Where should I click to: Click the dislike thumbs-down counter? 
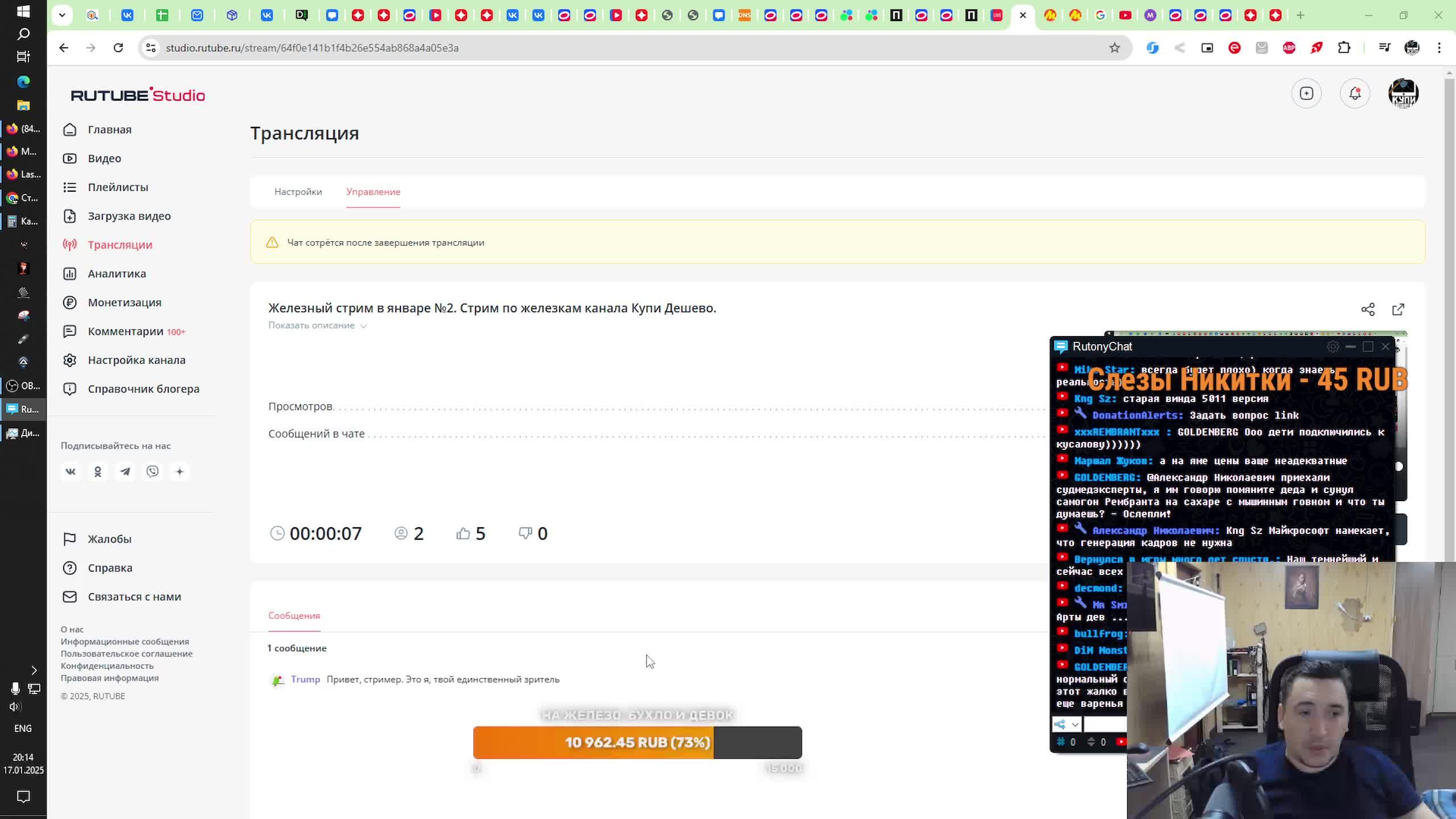pos(533,533)
